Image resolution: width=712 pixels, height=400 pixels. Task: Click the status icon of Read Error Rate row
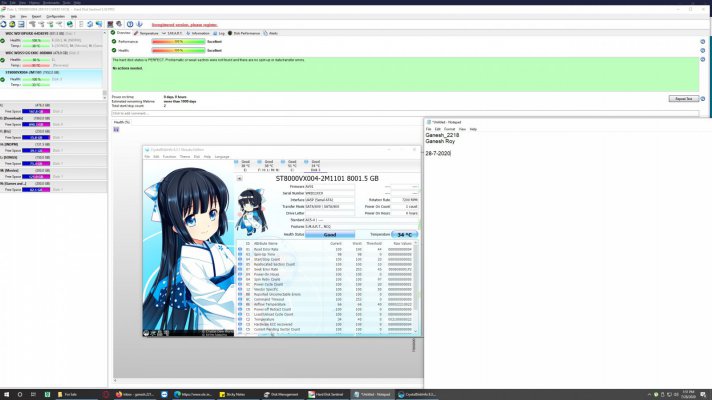click(x=240, y=249)
